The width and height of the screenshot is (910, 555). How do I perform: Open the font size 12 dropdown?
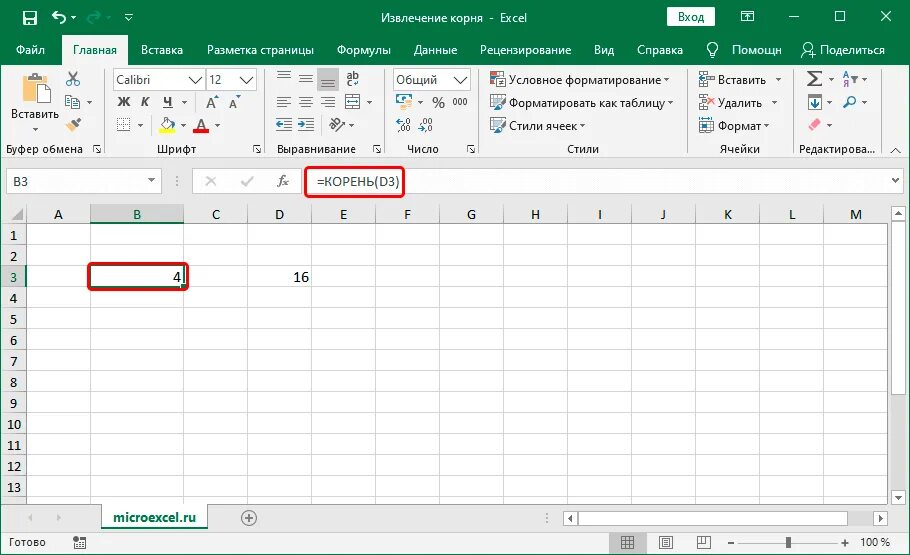[247, 80]
